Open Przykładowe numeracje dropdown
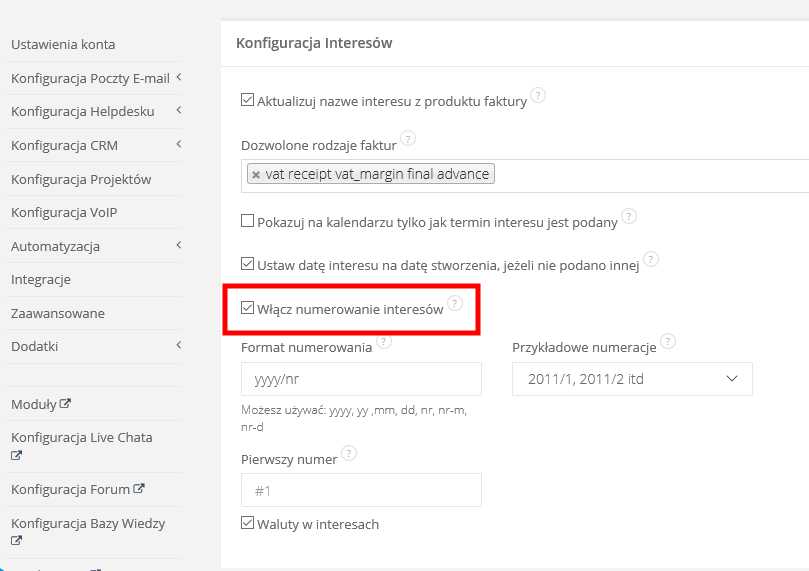 pyautogui.click(x=632, y=379)
